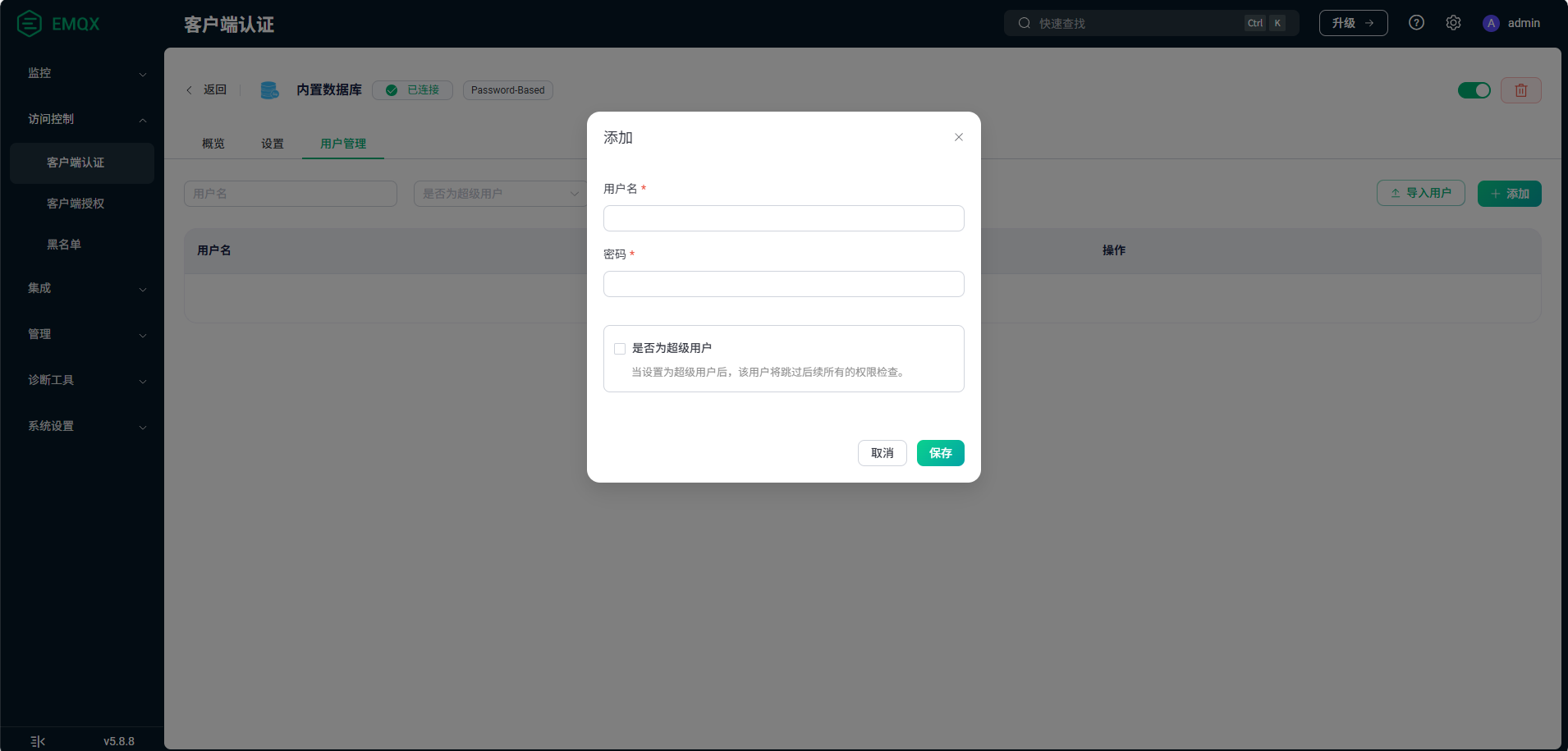Focus the 快速查找 search box

coord(1152,23)
